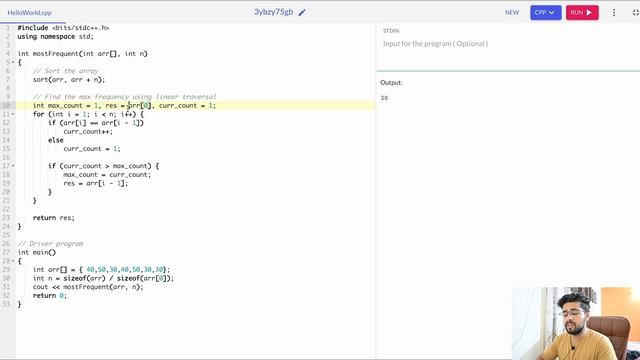Click the 'sort(arr, arr + n);' line
The height and width of the screenshot is (360, 640).
pos(69,80)
